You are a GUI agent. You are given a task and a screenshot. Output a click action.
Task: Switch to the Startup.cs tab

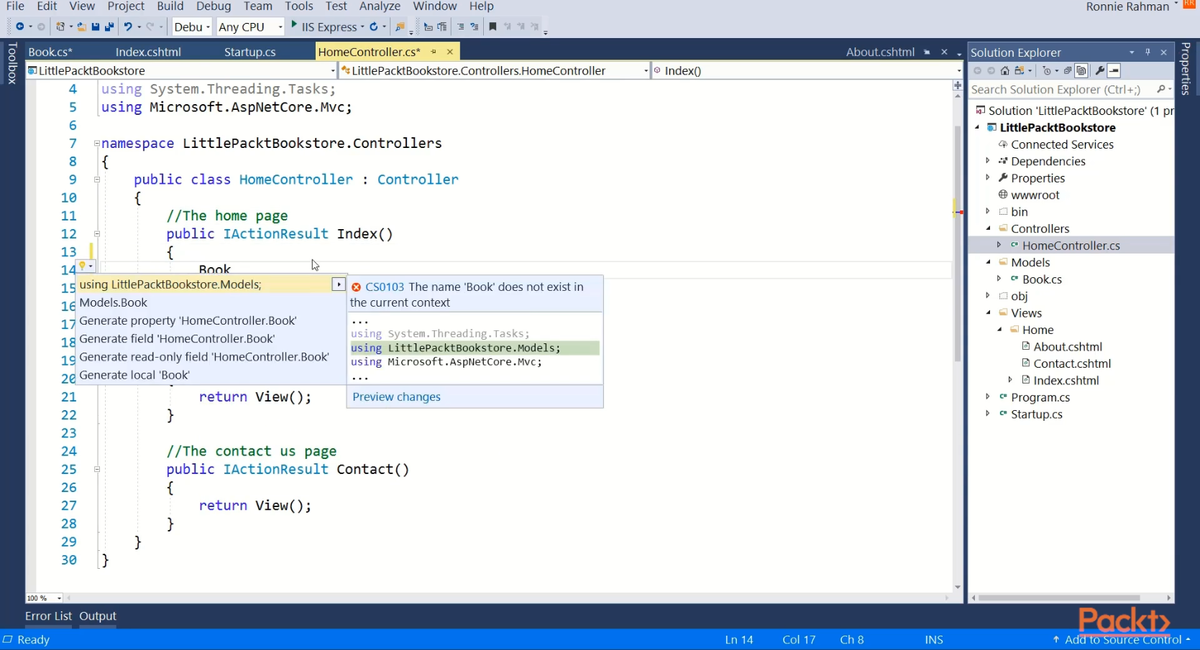tap(250, 52)
